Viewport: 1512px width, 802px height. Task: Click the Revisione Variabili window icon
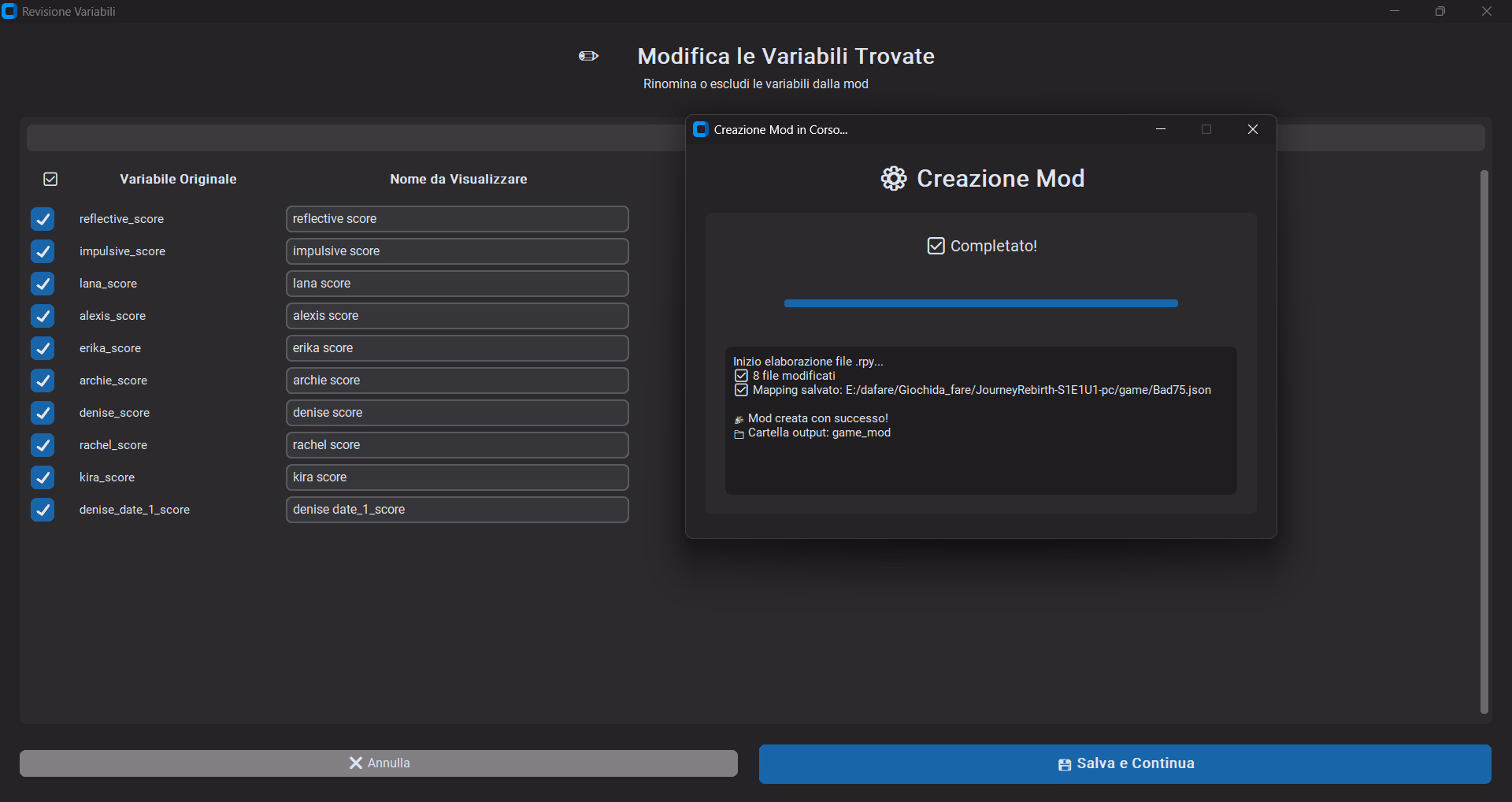(9, 12)
